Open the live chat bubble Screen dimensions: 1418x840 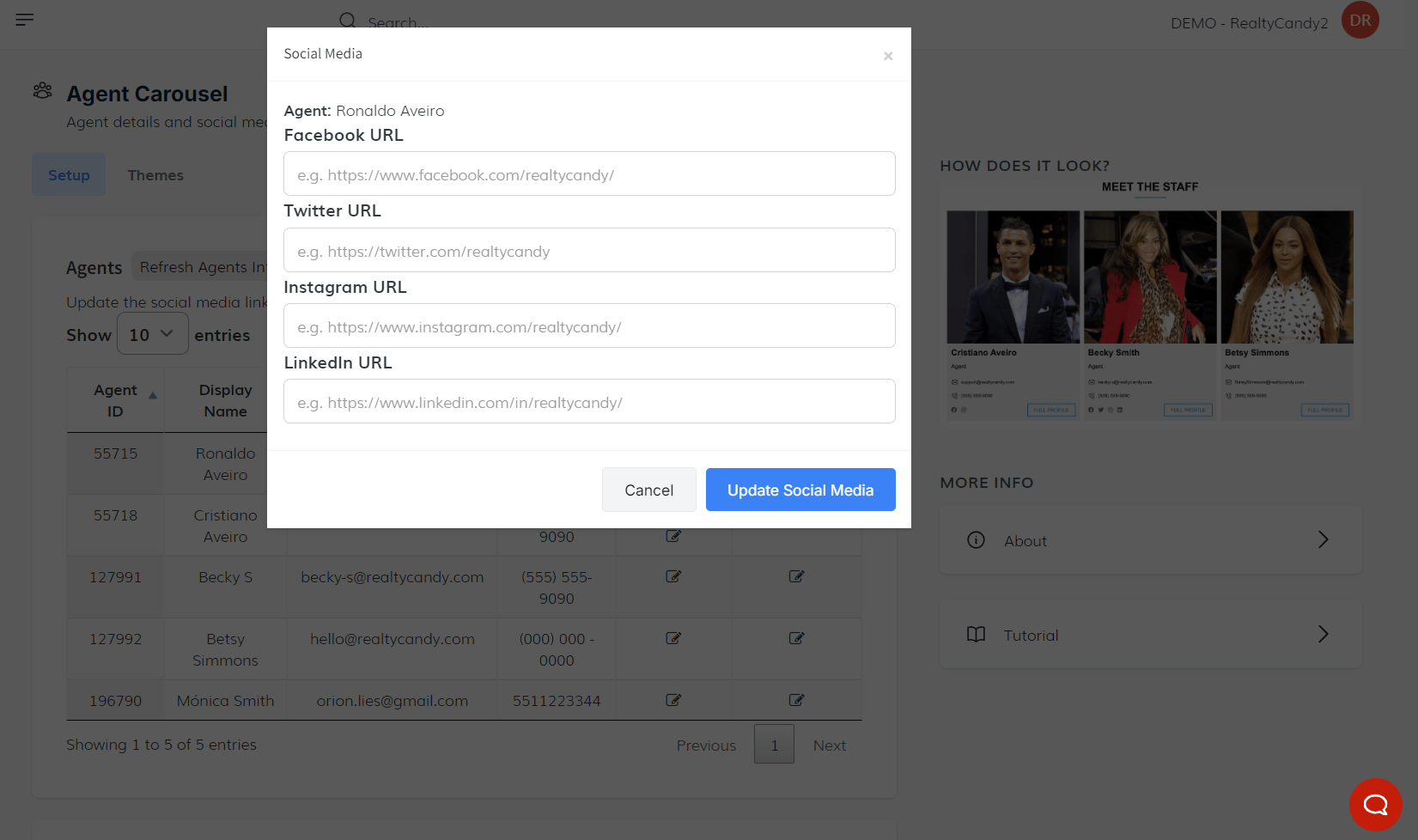[1375, 804]
